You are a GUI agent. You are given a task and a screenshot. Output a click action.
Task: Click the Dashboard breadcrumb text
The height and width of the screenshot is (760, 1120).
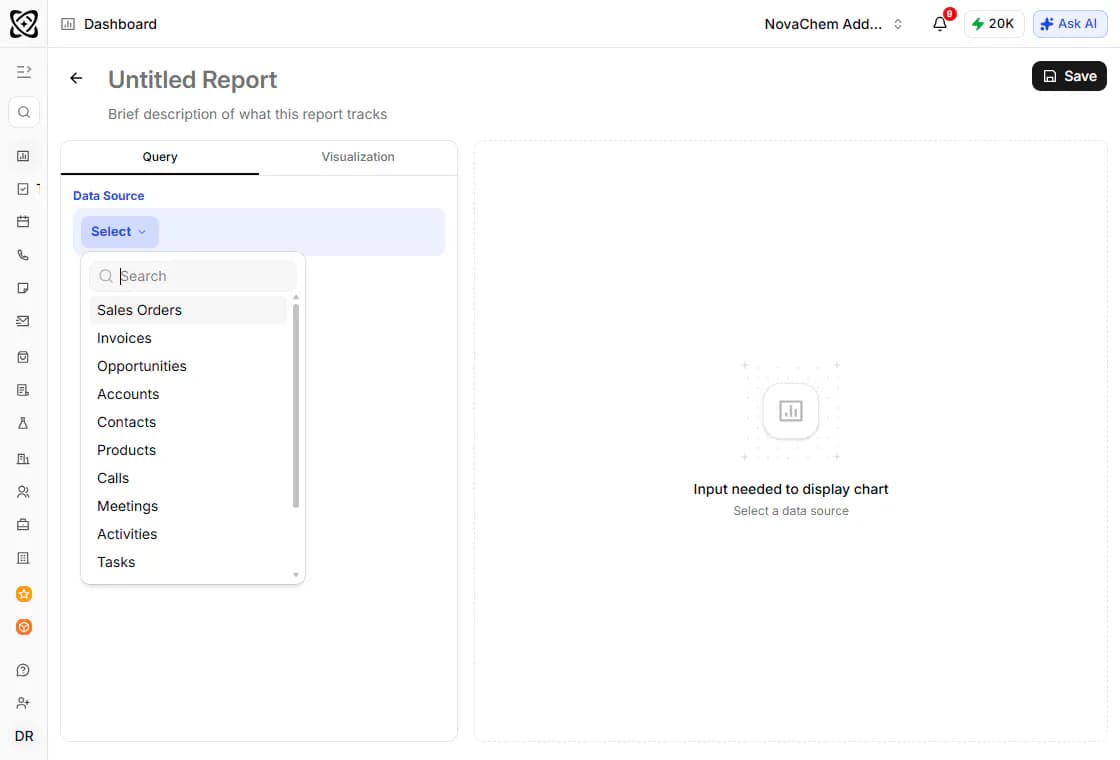click(120, 24)
